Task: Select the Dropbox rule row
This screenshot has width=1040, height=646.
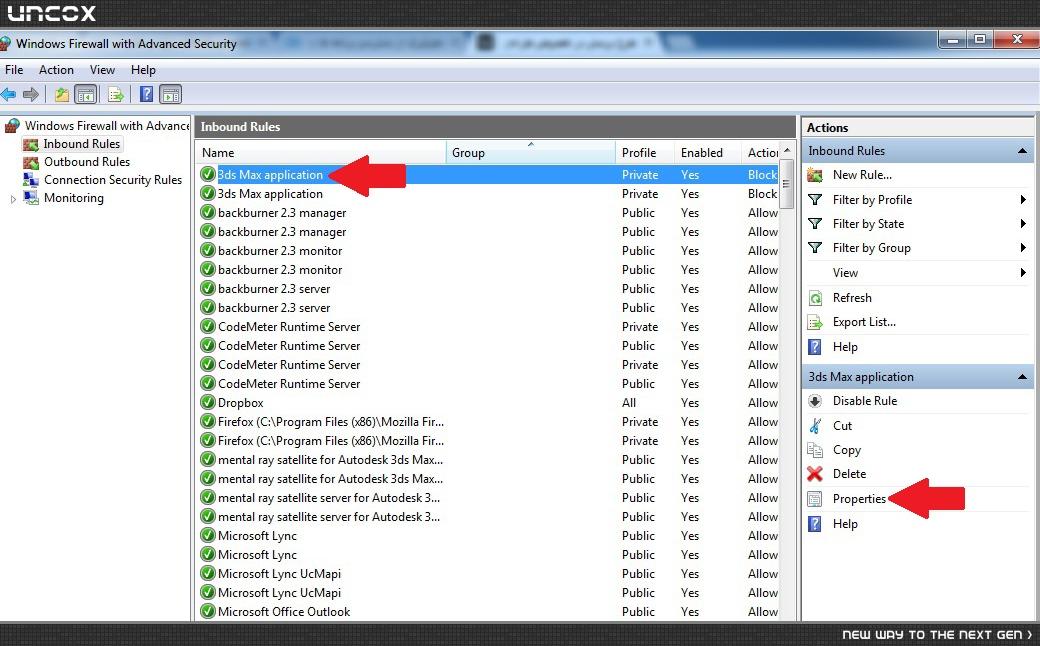Action: (488, 403)
